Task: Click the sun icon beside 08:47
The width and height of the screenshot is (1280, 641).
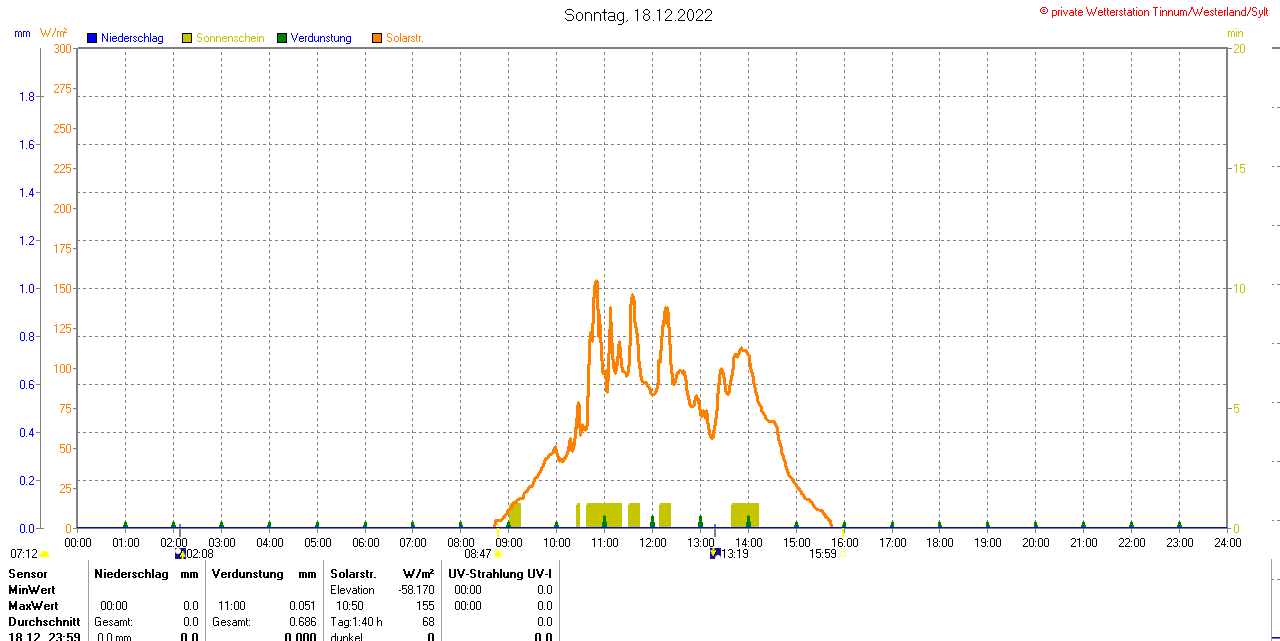Action: pos(498,554)
